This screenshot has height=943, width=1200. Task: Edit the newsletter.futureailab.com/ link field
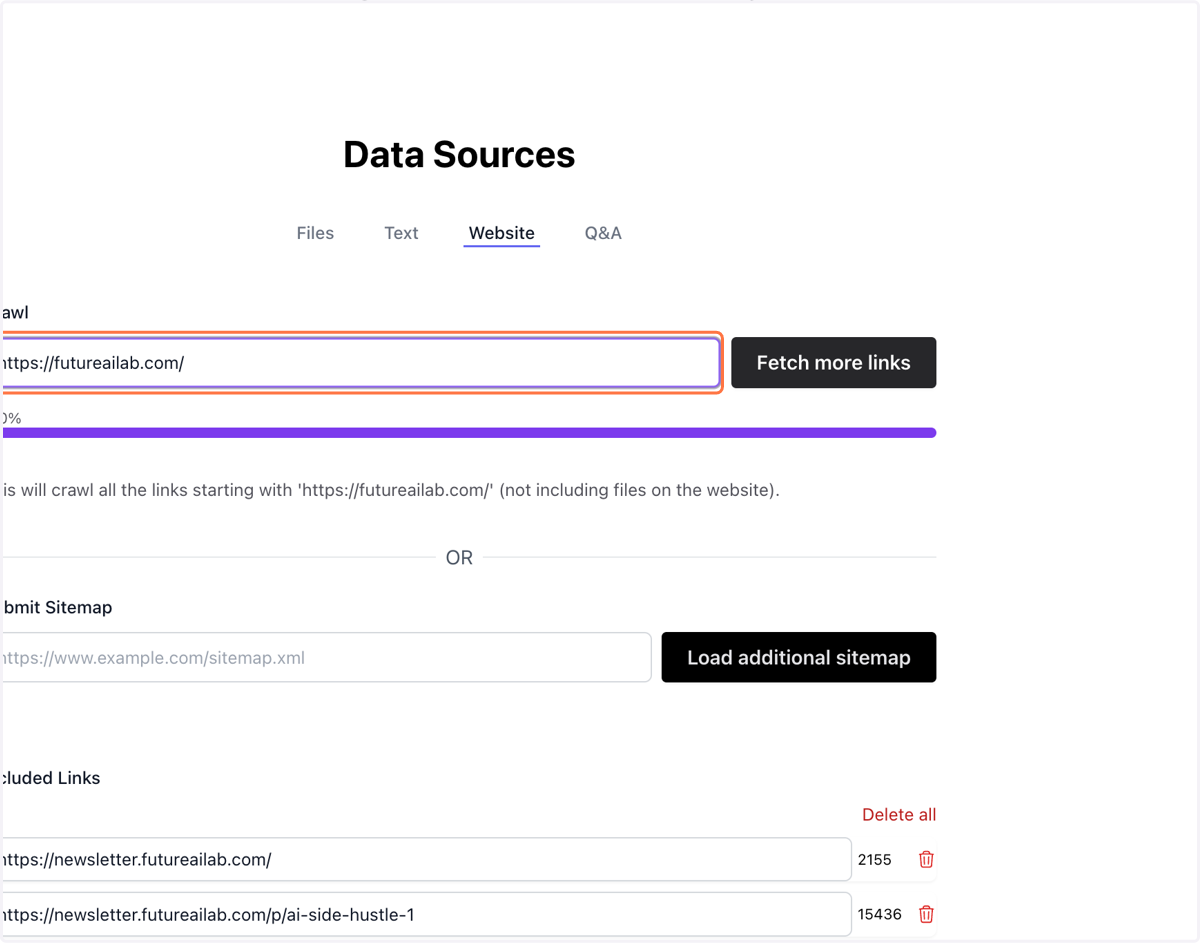point(426,859)
